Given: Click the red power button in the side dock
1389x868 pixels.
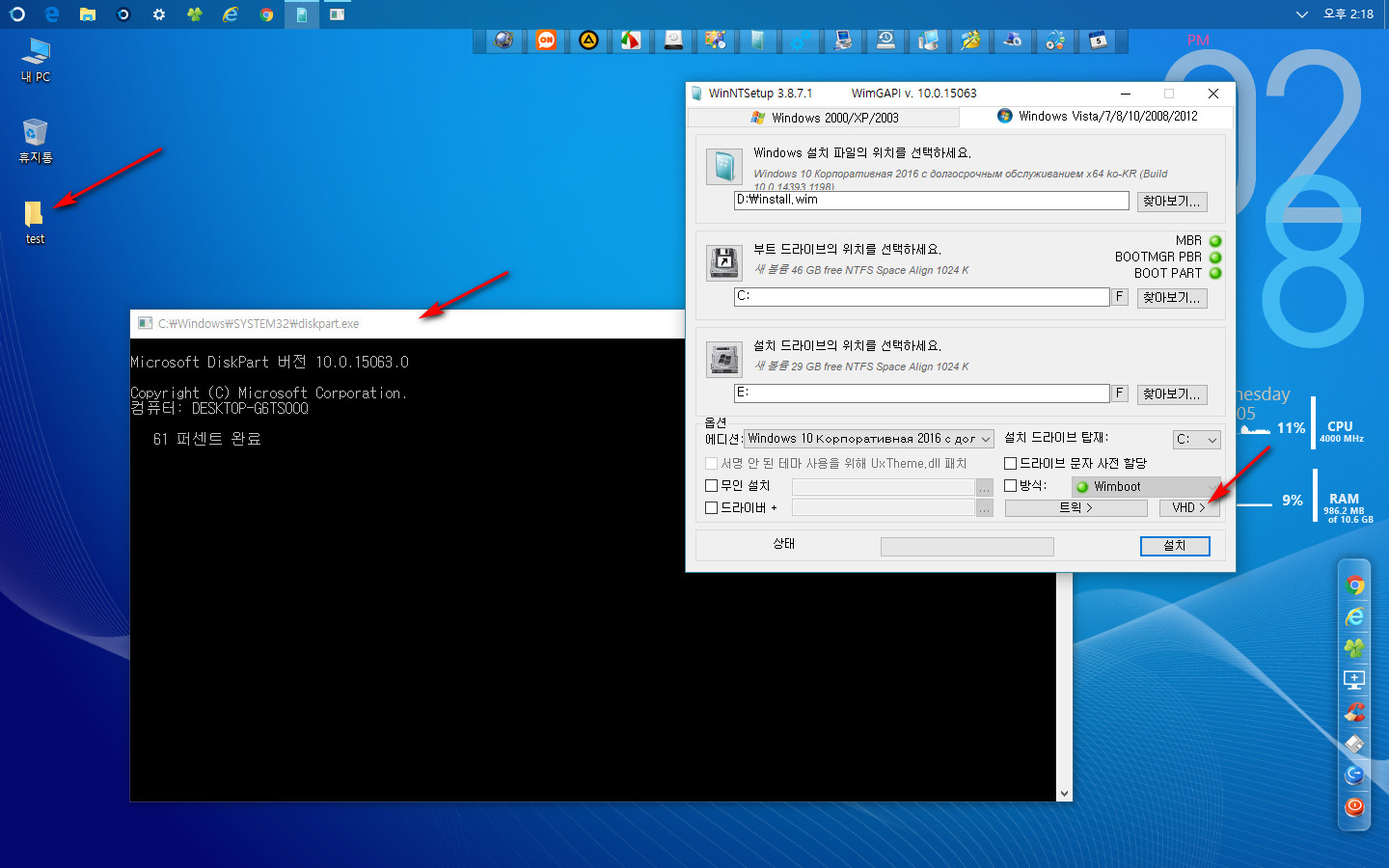Looking at the screenshot, I should point(1354,806).
